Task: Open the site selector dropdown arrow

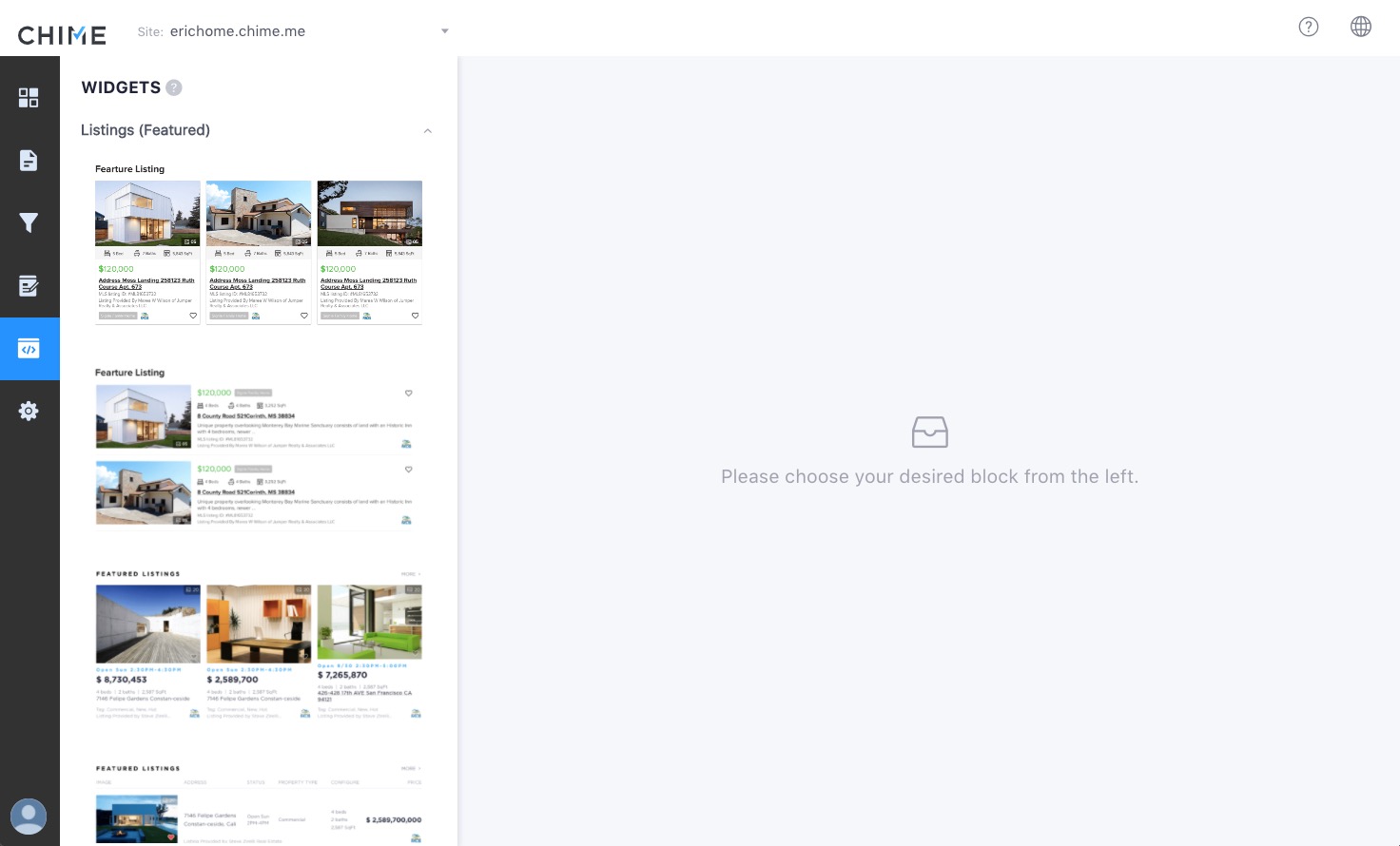Action: tap(444, 31)
